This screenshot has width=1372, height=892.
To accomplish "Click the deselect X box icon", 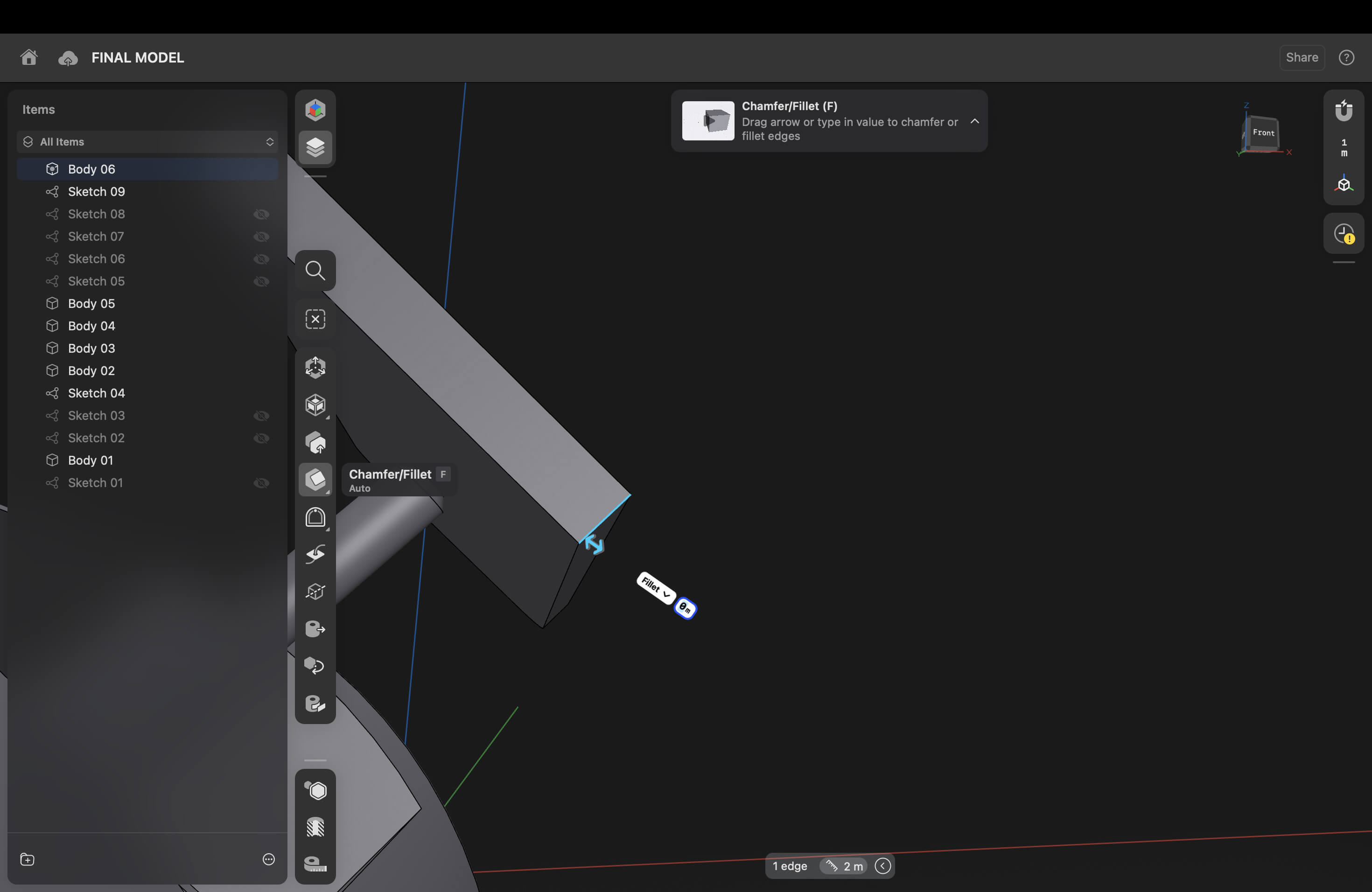I will tap(315, 319).
